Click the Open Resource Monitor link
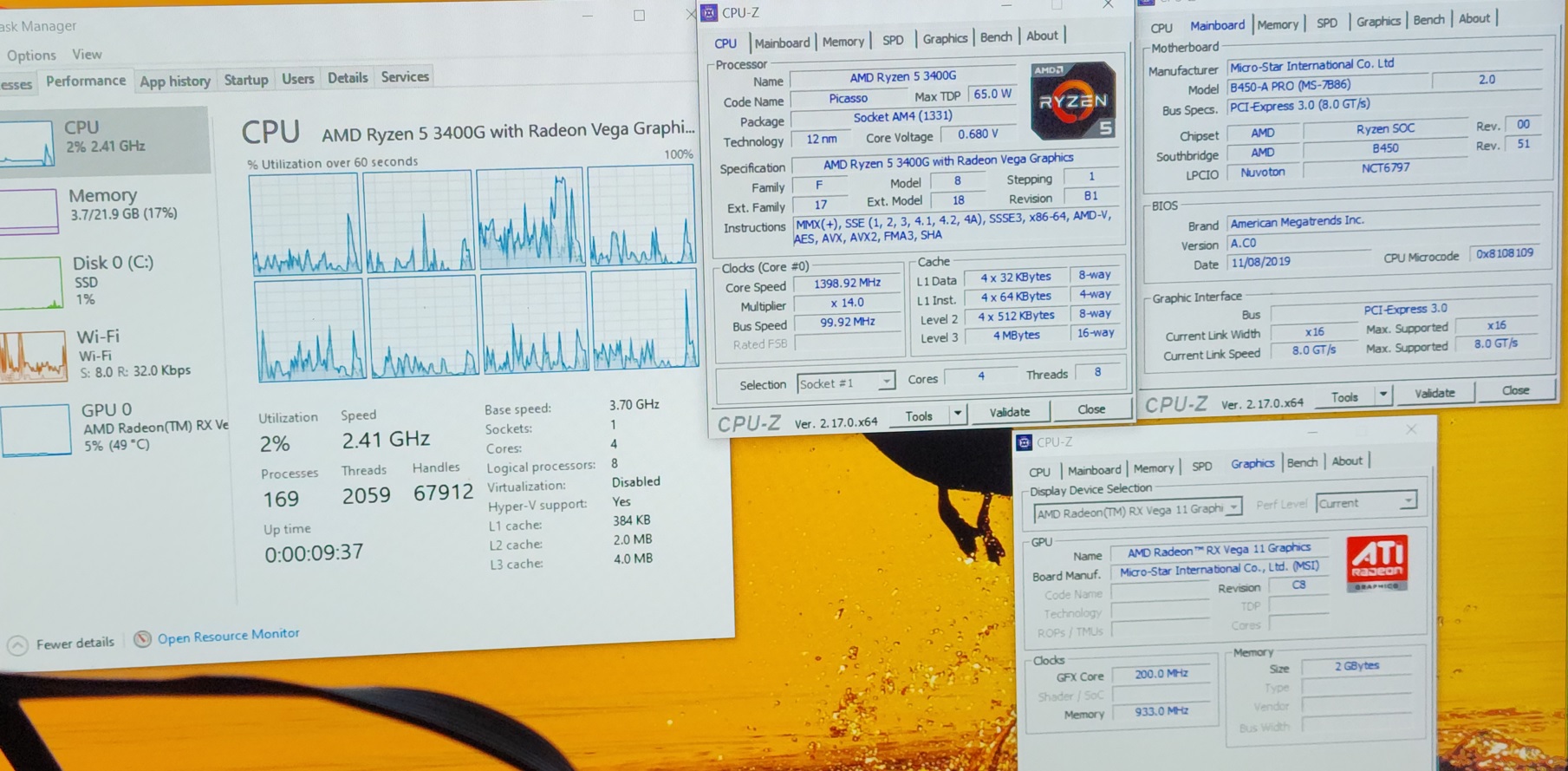 [228, 636]
